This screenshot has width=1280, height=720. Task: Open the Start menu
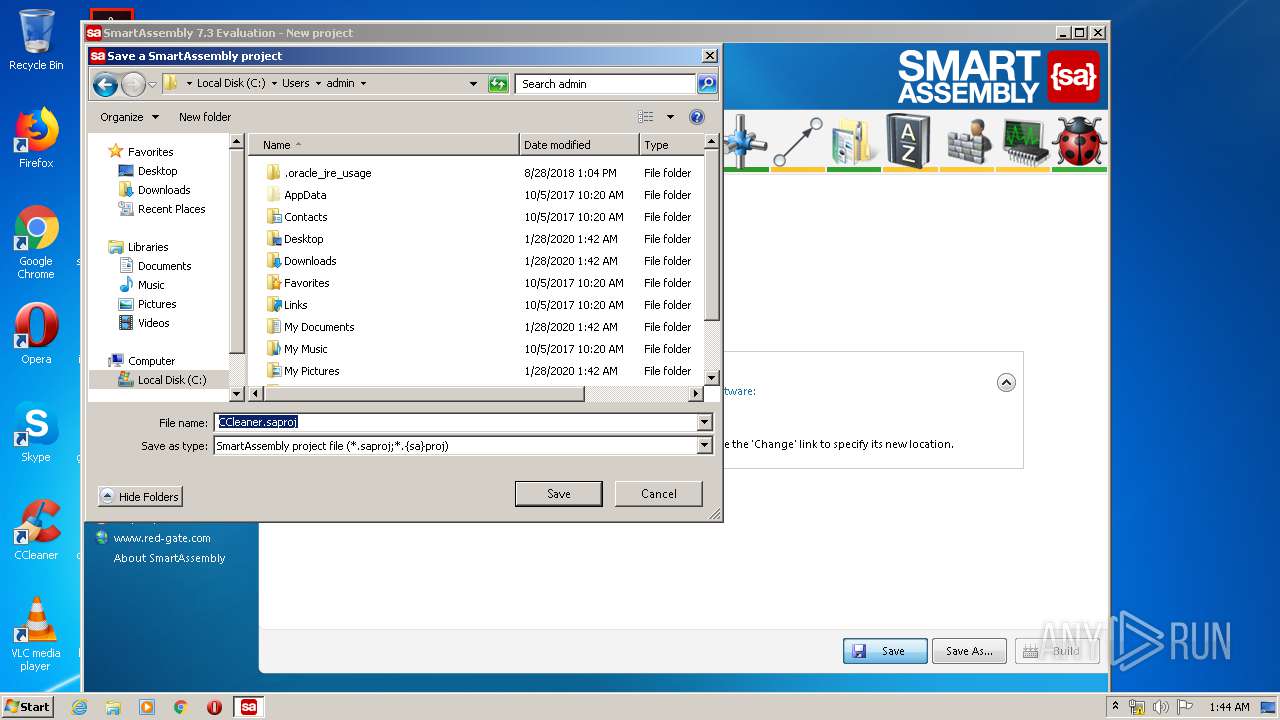(x=28, y=706)
